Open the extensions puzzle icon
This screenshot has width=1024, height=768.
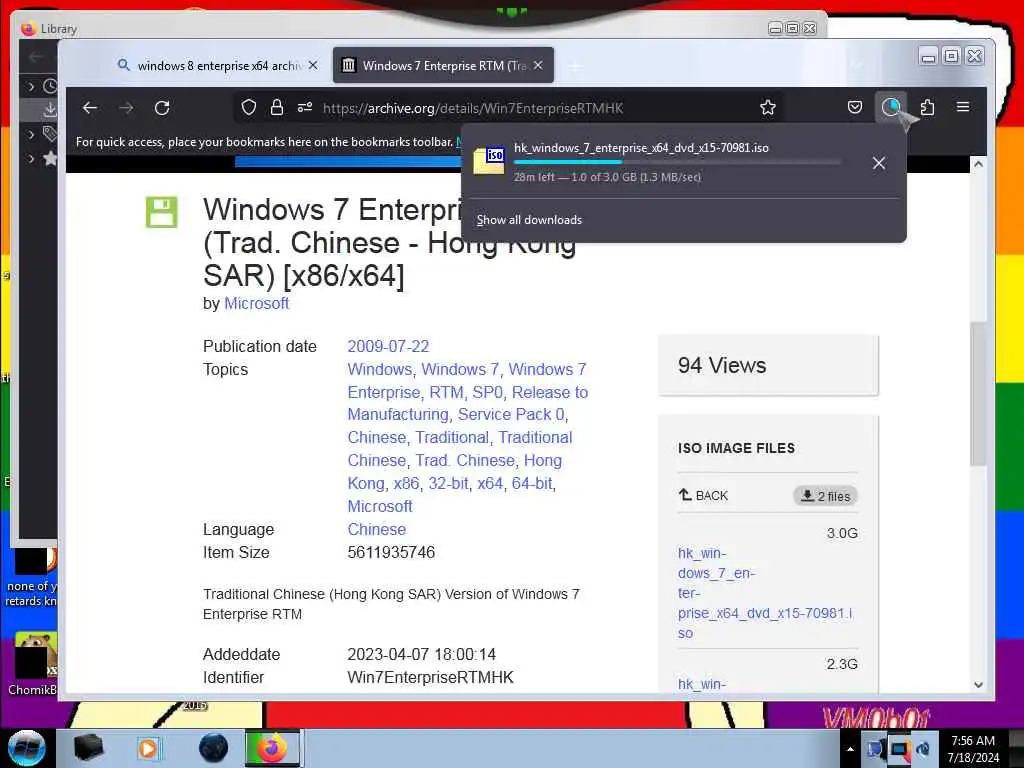point(927,107)
